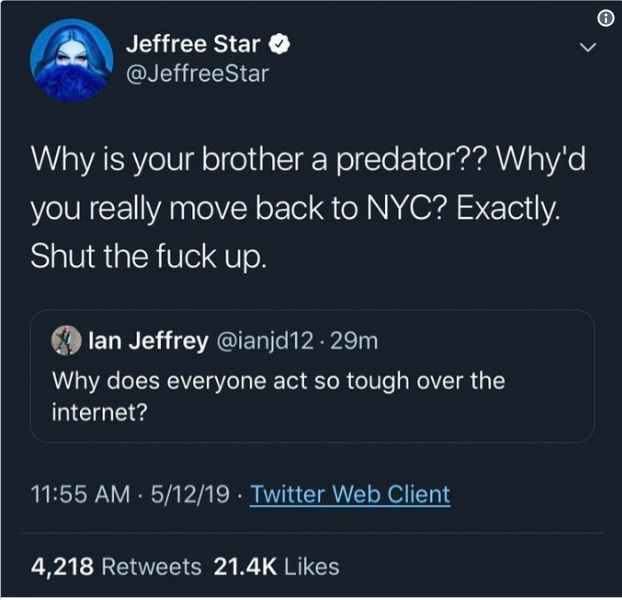Click the 11:55 AM tweet timestamp
Viewport: 622px width, 600px height.
click(x=80, y=494)
